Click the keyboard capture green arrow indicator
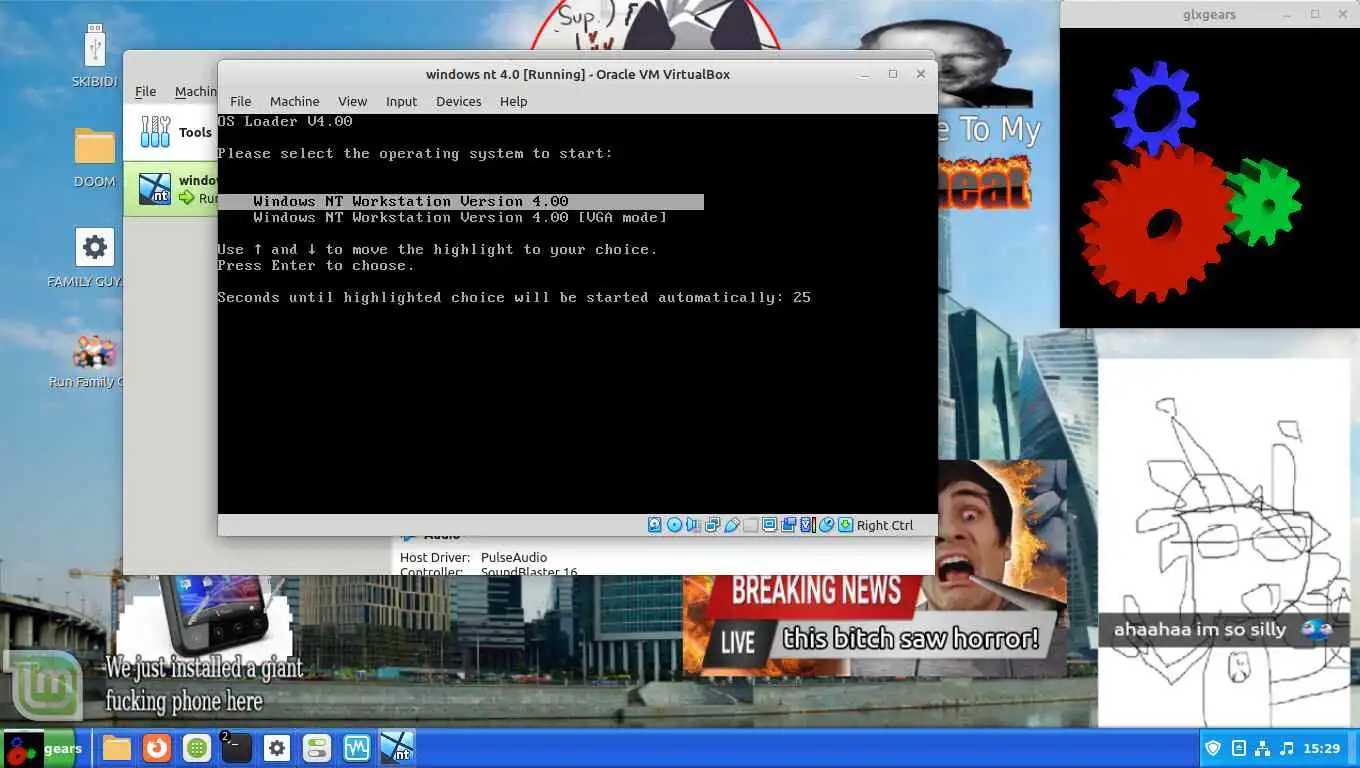The image size is (1360, 768). point(845,525)
